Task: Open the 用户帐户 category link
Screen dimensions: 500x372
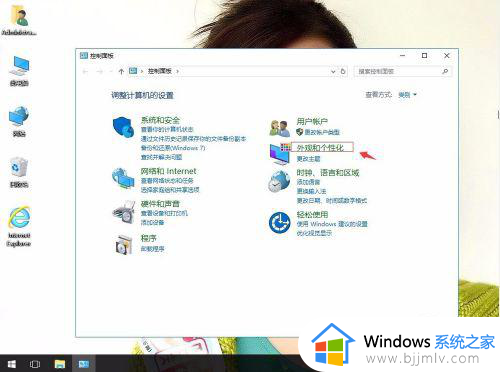Action: click(312, 121)
